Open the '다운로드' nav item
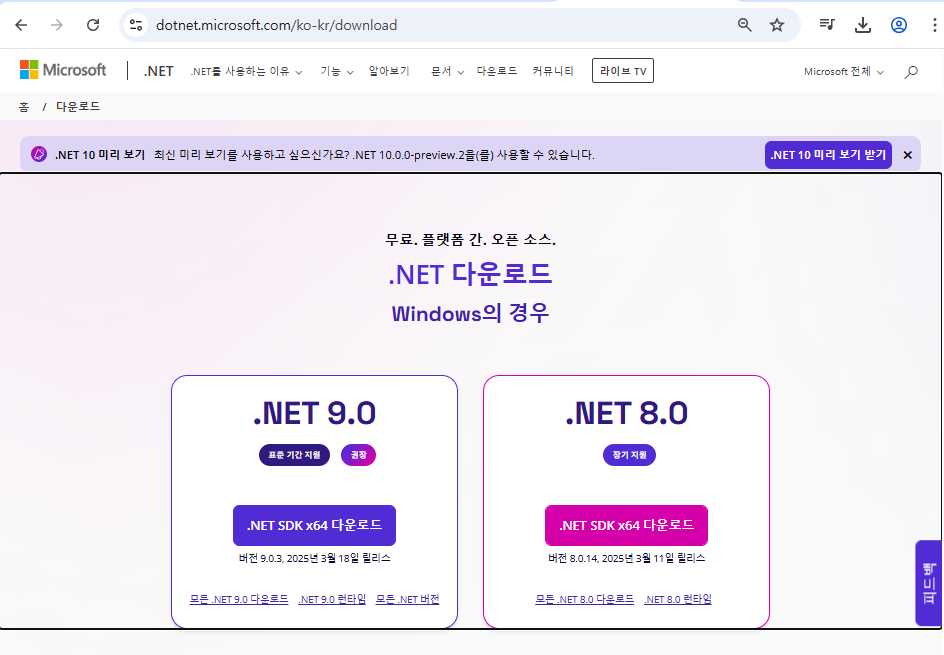 pyautogui.click(x=497, y=71)
